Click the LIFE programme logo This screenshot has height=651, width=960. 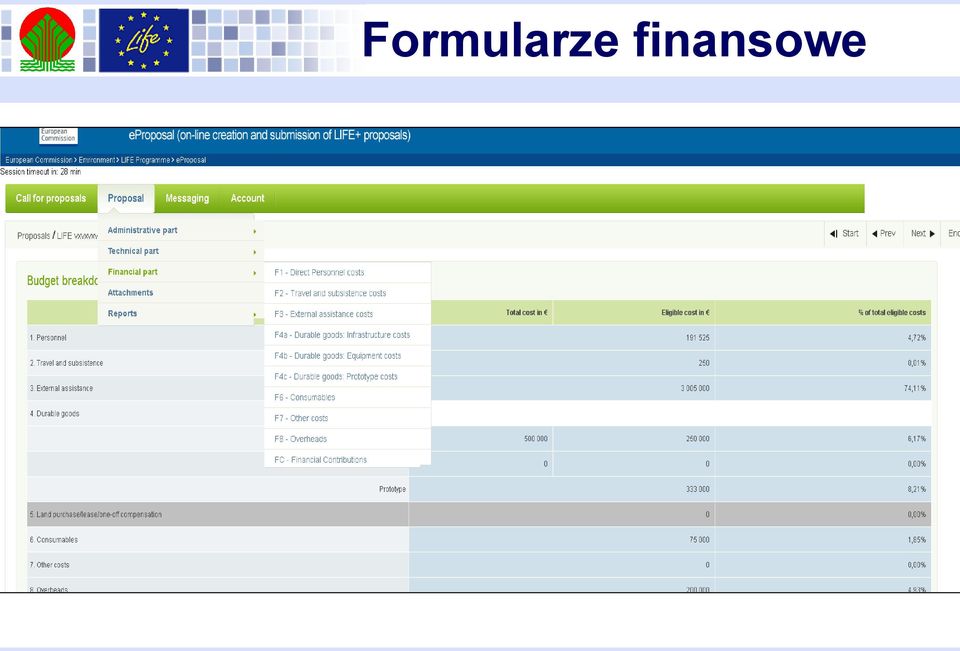point(144,40)
